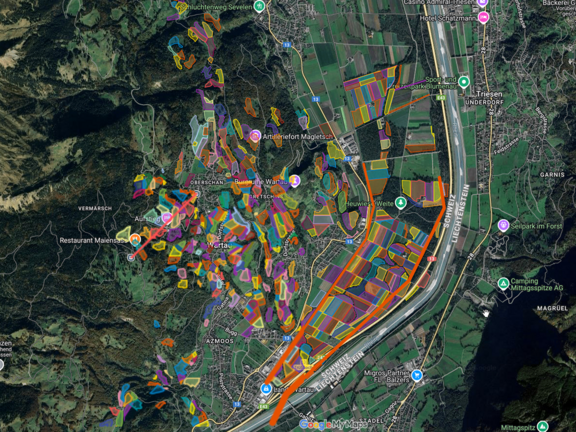Click the Schluchtenweg Sevelen green hiking pin

[x=259, y=6]
